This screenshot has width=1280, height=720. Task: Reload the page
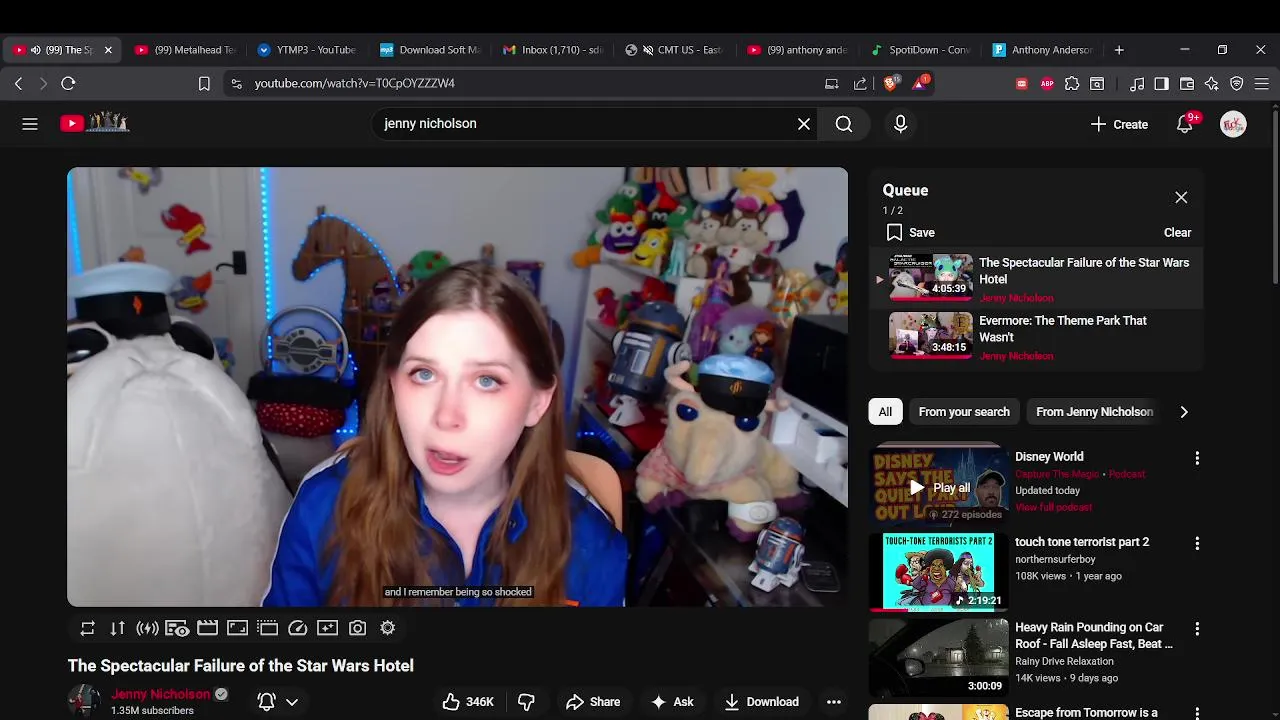click(x=68, y=84)
